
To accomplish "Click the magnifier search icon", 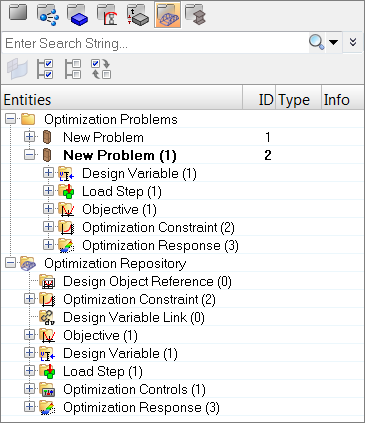I will (316, 43).
